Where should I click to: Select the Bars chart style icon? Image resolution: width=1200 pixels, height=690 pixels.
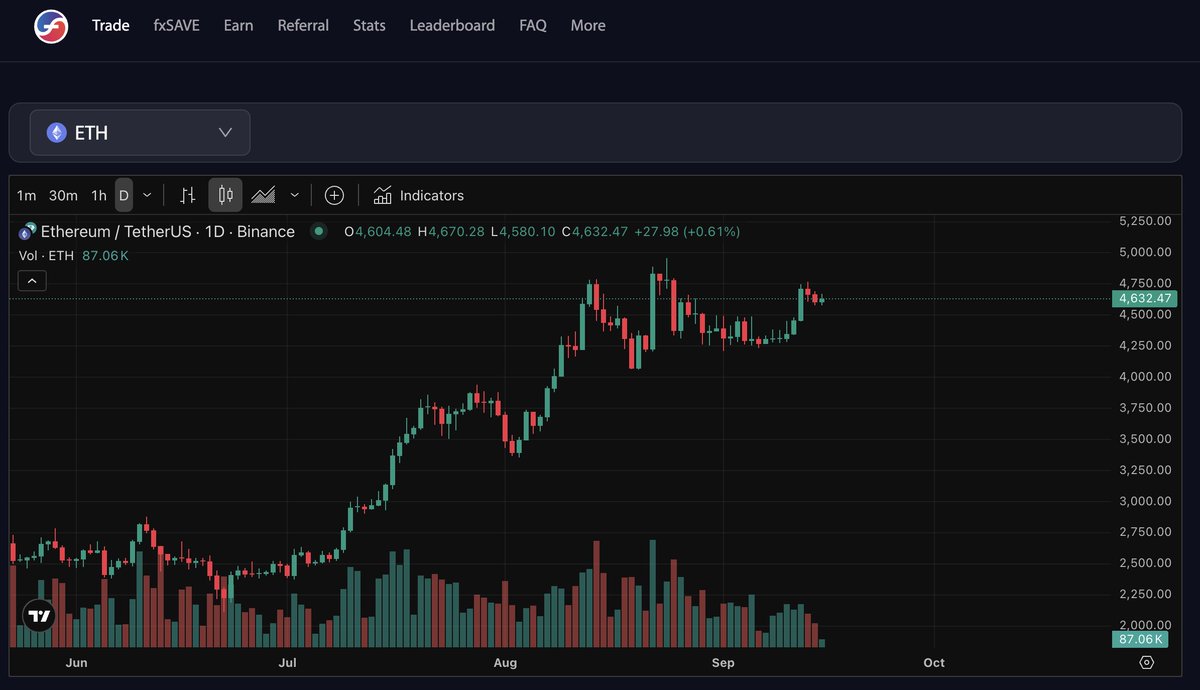[187, 195]
